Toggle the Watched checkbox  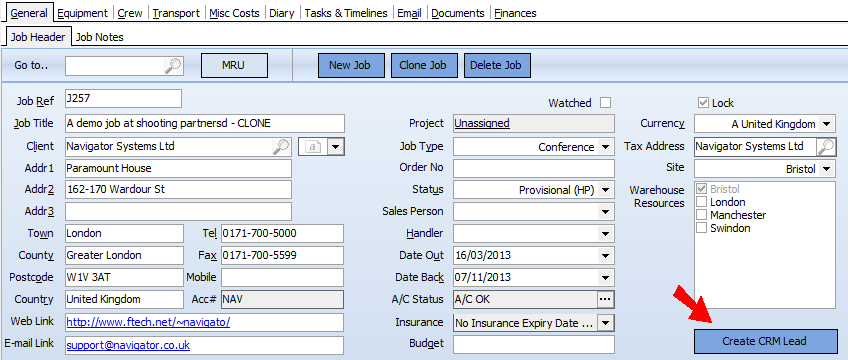point(606,103)
